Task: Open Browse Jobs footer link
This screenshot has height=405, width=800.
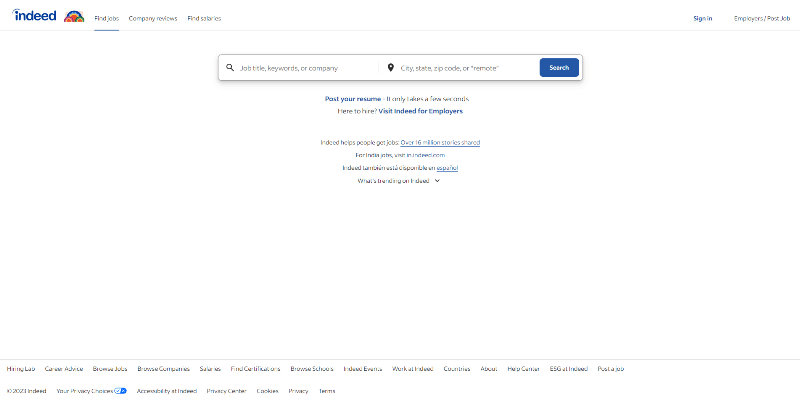Action: [x=110, y=369]
